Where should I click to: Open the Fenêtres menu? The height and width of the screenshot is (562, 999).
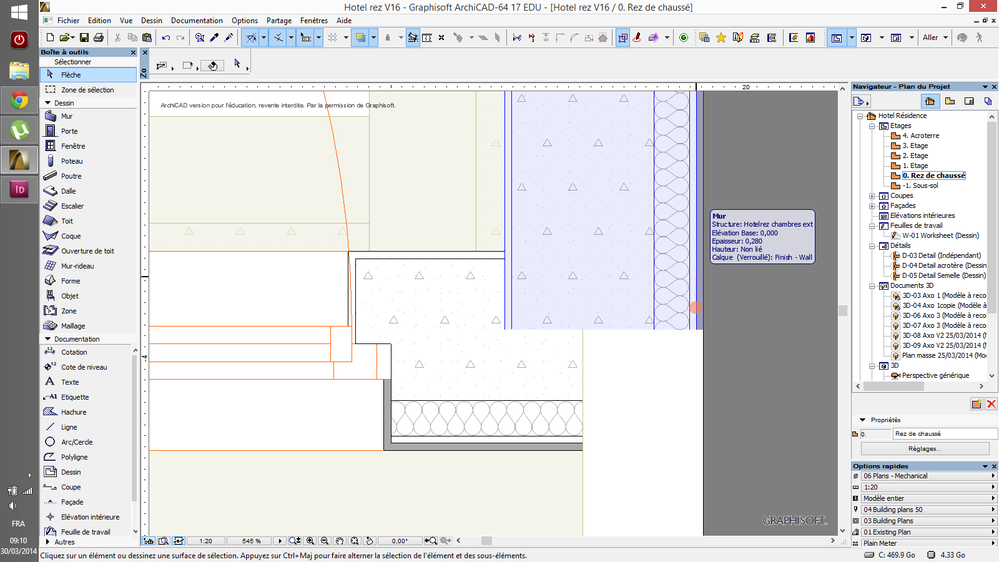click(313, 20)
